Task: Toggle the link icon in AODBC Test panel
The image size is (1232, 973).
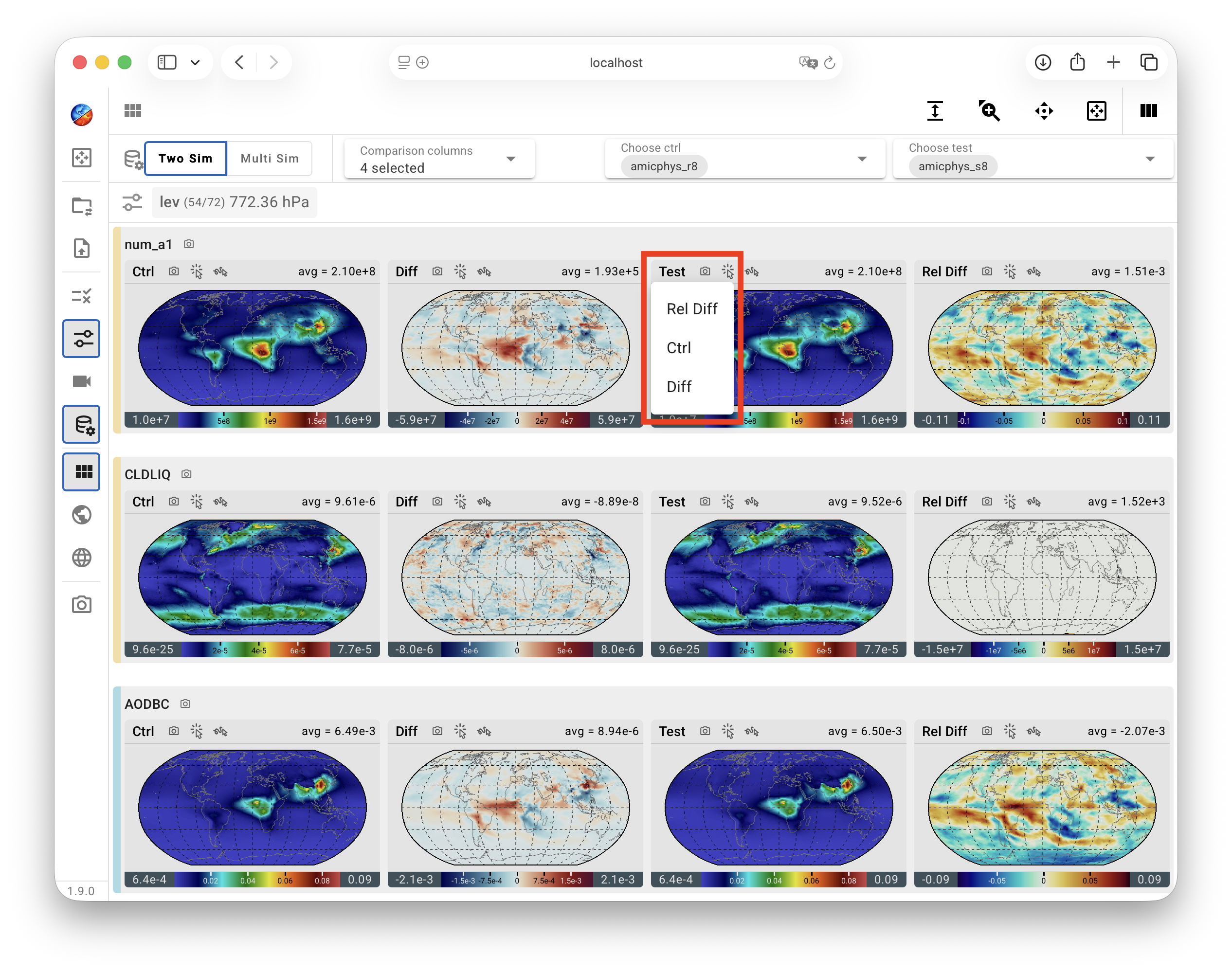Action: (x=752, y=732)
